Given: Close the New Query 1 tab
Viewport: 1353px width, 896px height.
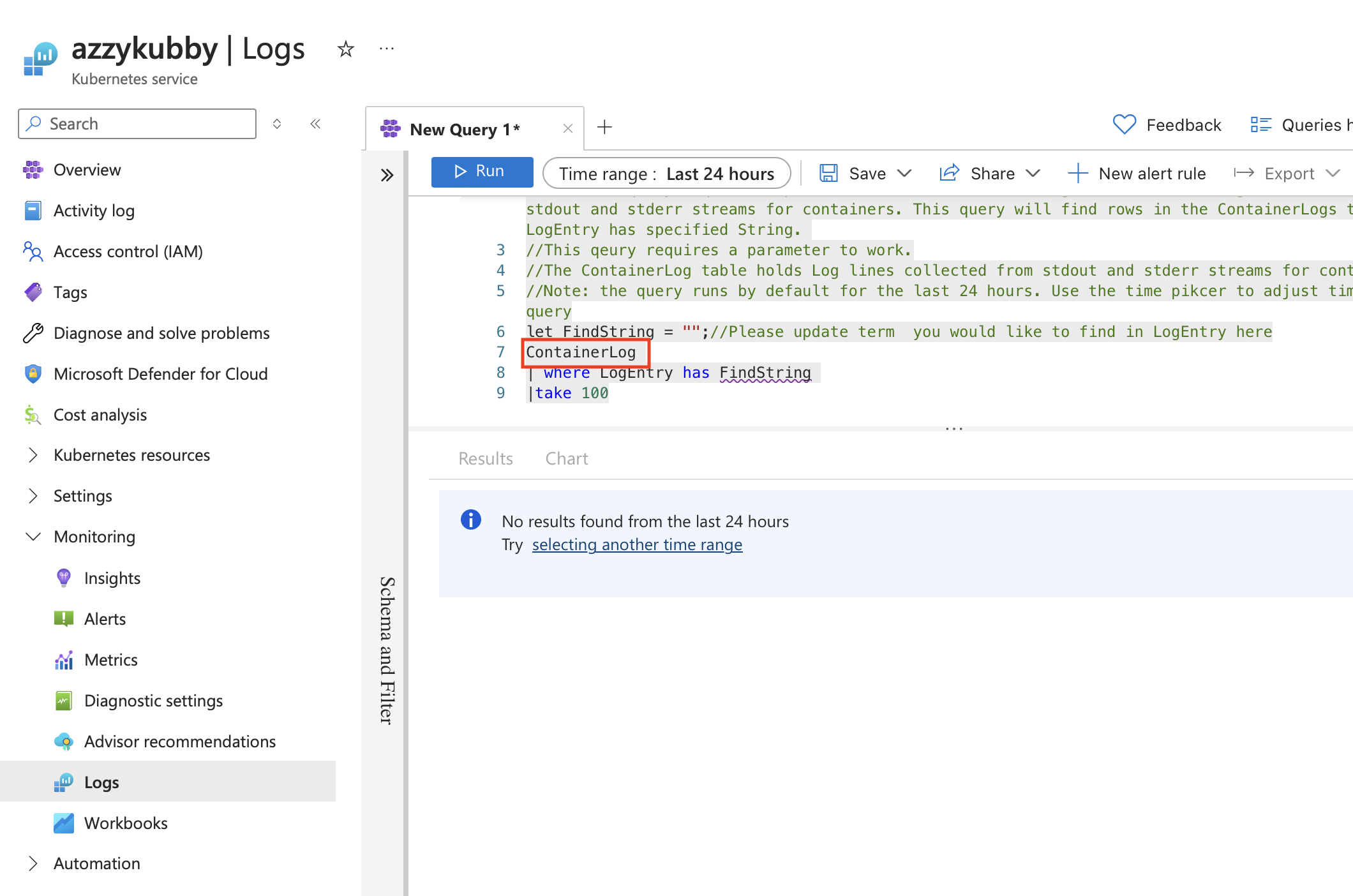Looking at the screenshot, I should tap(567, 129).
